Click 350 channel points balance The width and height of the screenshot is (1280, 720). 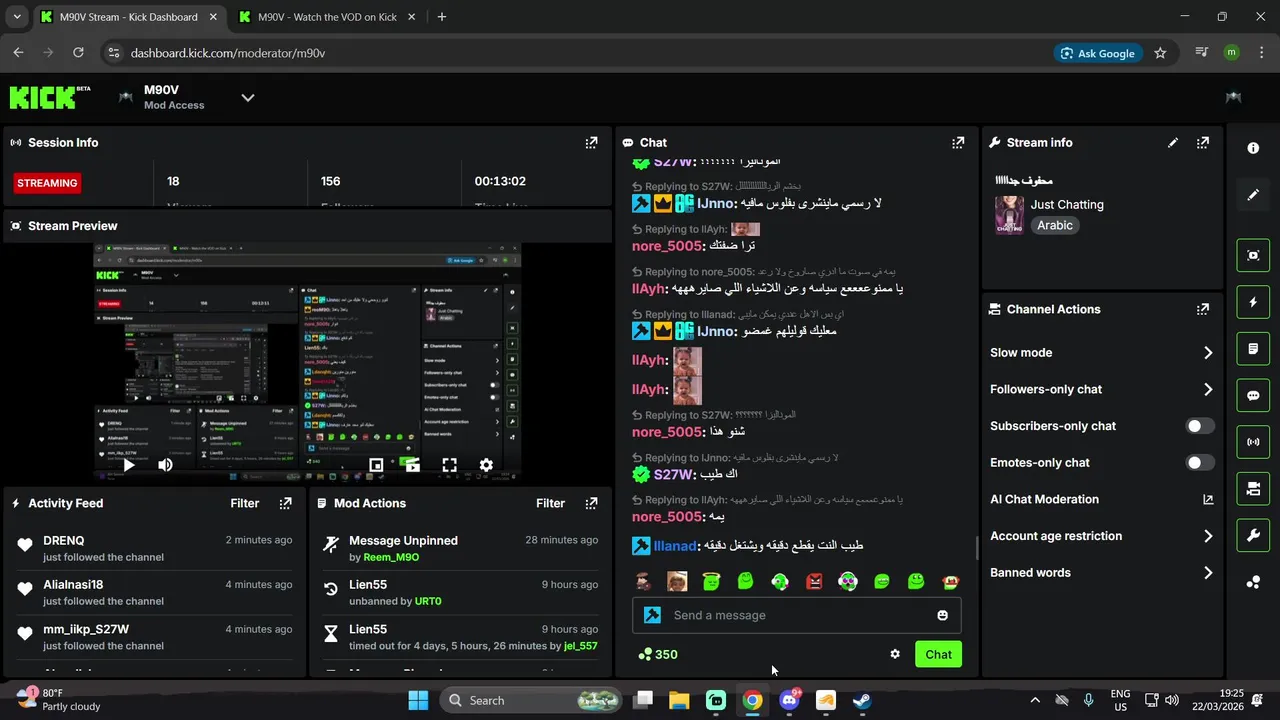[658, 654]
